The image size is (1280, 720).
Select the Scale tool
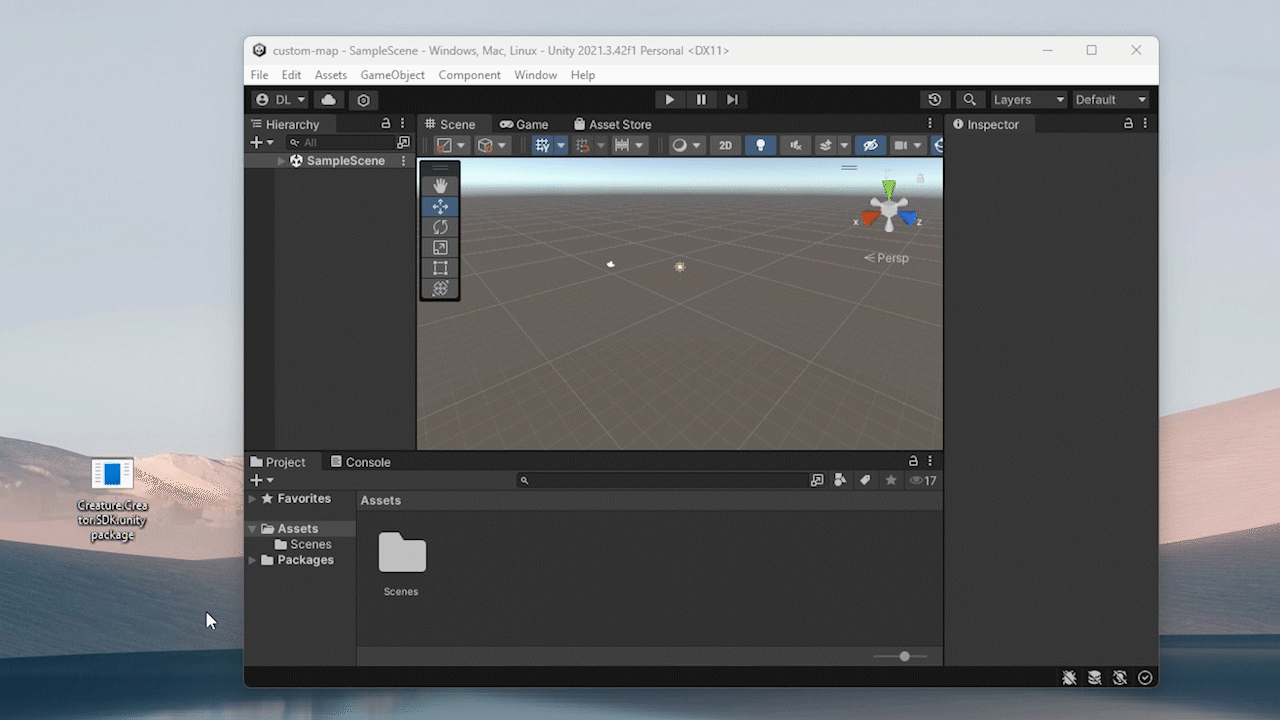point(440,248)
